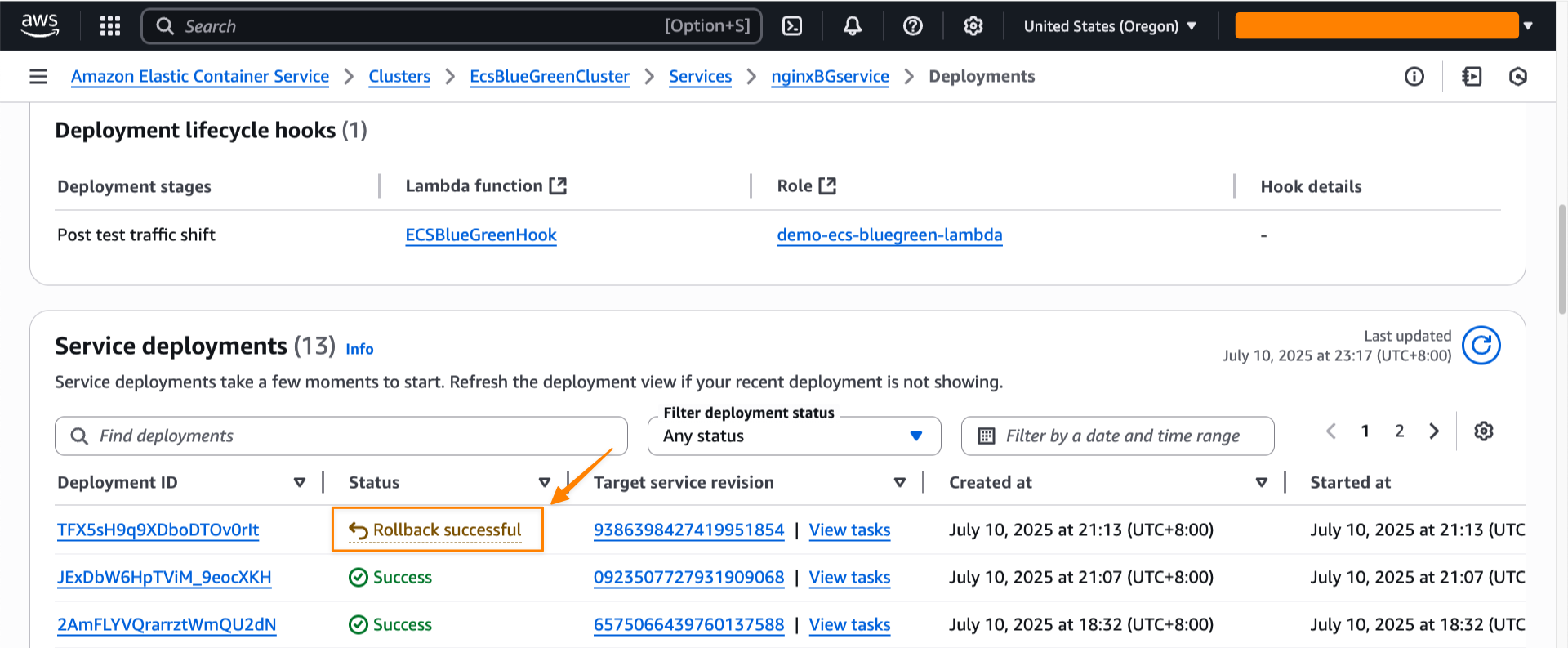Image resolution: width=1568 pixels, height=648 pixels.
Task: Click the Created at July 10, 2025 at 21:13 cell
Action: (x=1081, y=530)
